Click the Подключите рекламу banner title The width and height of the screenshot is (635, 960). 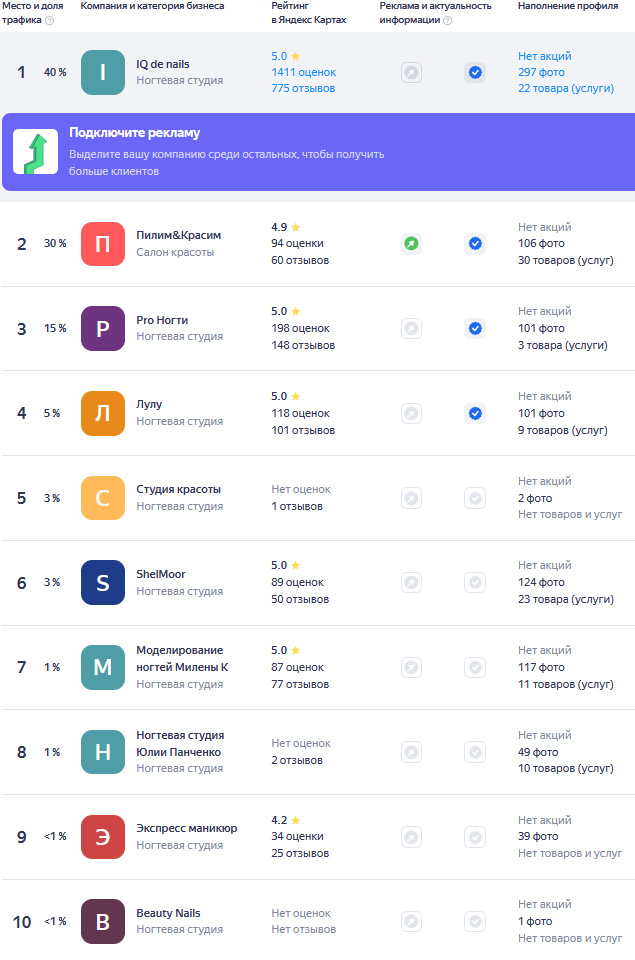[x=134, y=134]
